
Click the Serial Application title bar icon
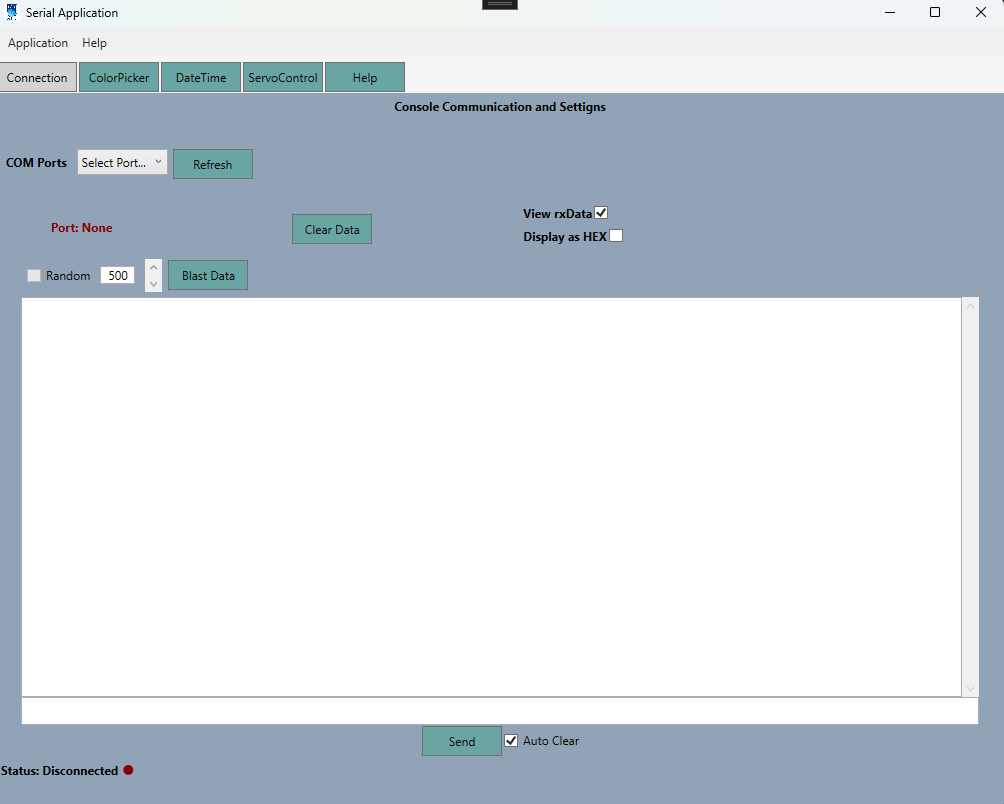point(12,13)
